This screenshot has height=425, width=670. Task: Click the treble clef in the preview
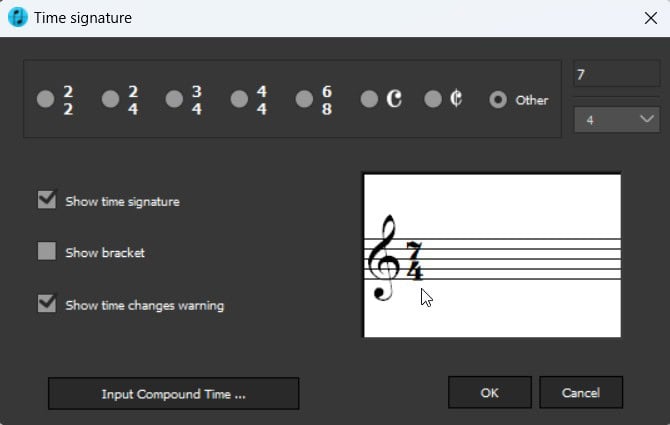click(383, 259)
